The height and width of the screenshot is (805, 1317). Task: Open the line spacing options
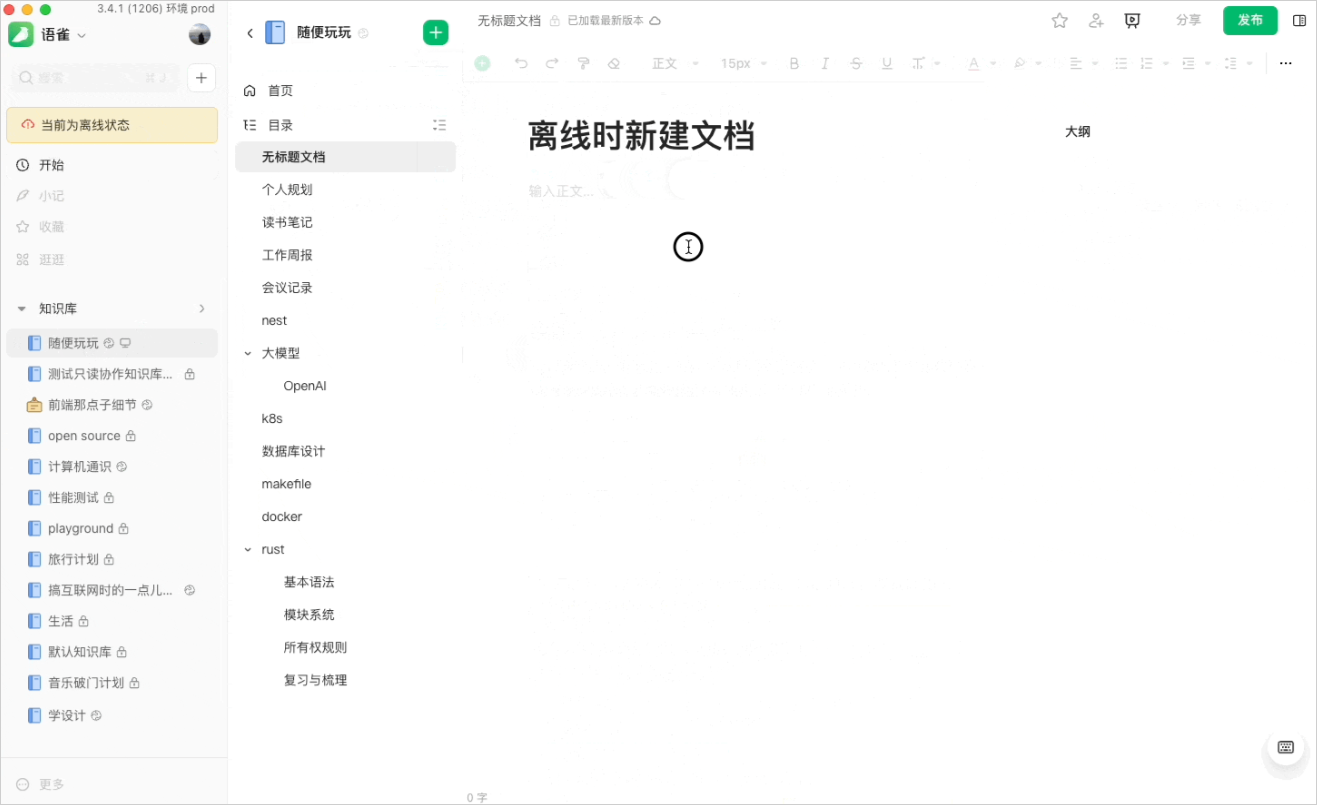[1238, 63]
